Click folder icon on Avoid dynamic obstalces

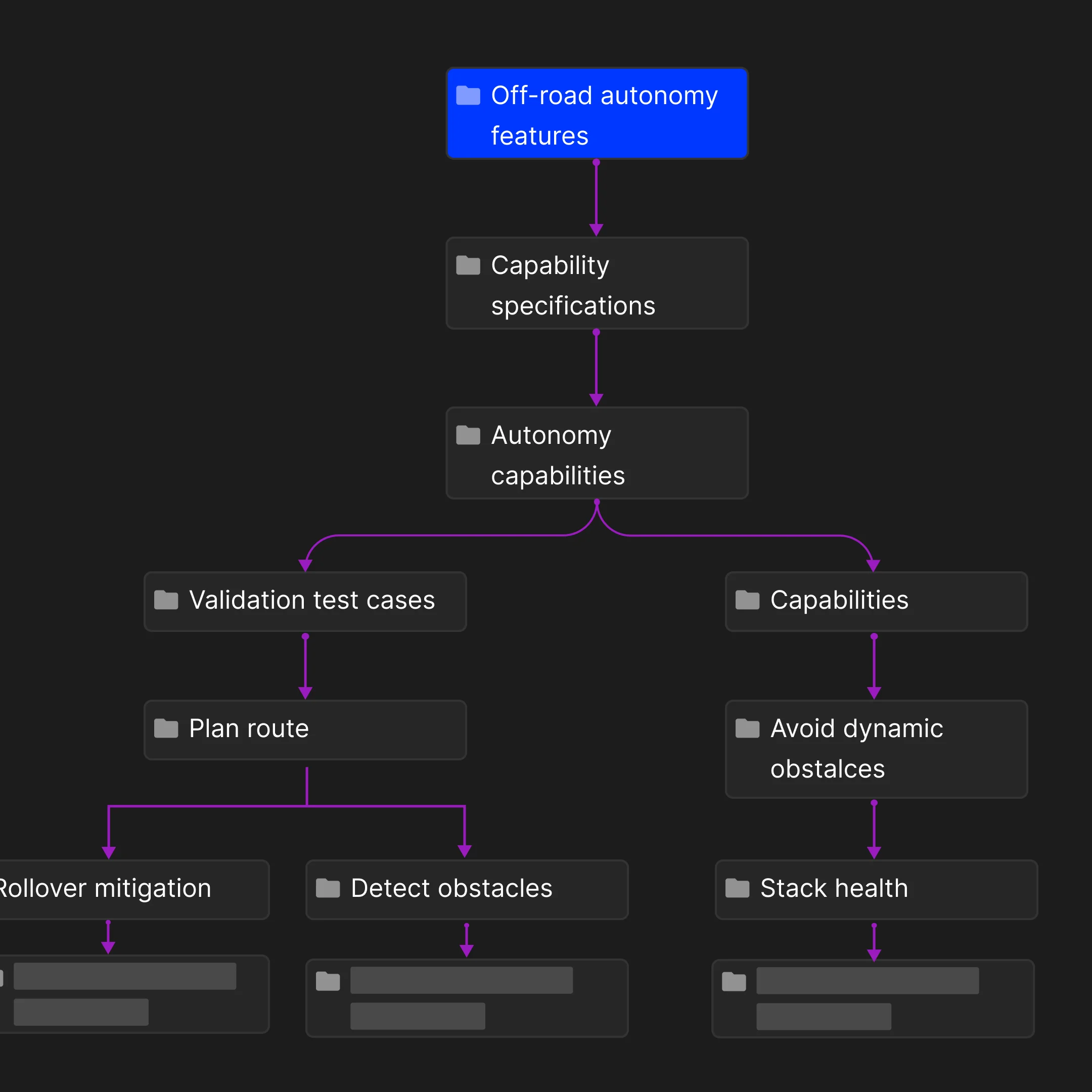747,728
